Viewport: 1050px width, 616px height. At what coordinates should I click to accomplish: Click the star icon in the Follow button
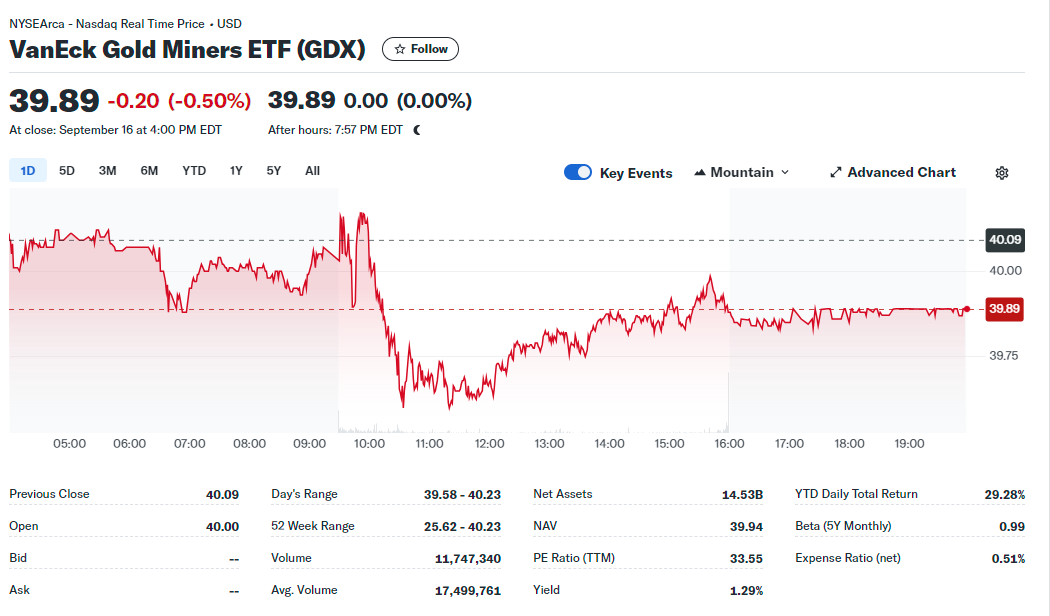pos(400,49)
